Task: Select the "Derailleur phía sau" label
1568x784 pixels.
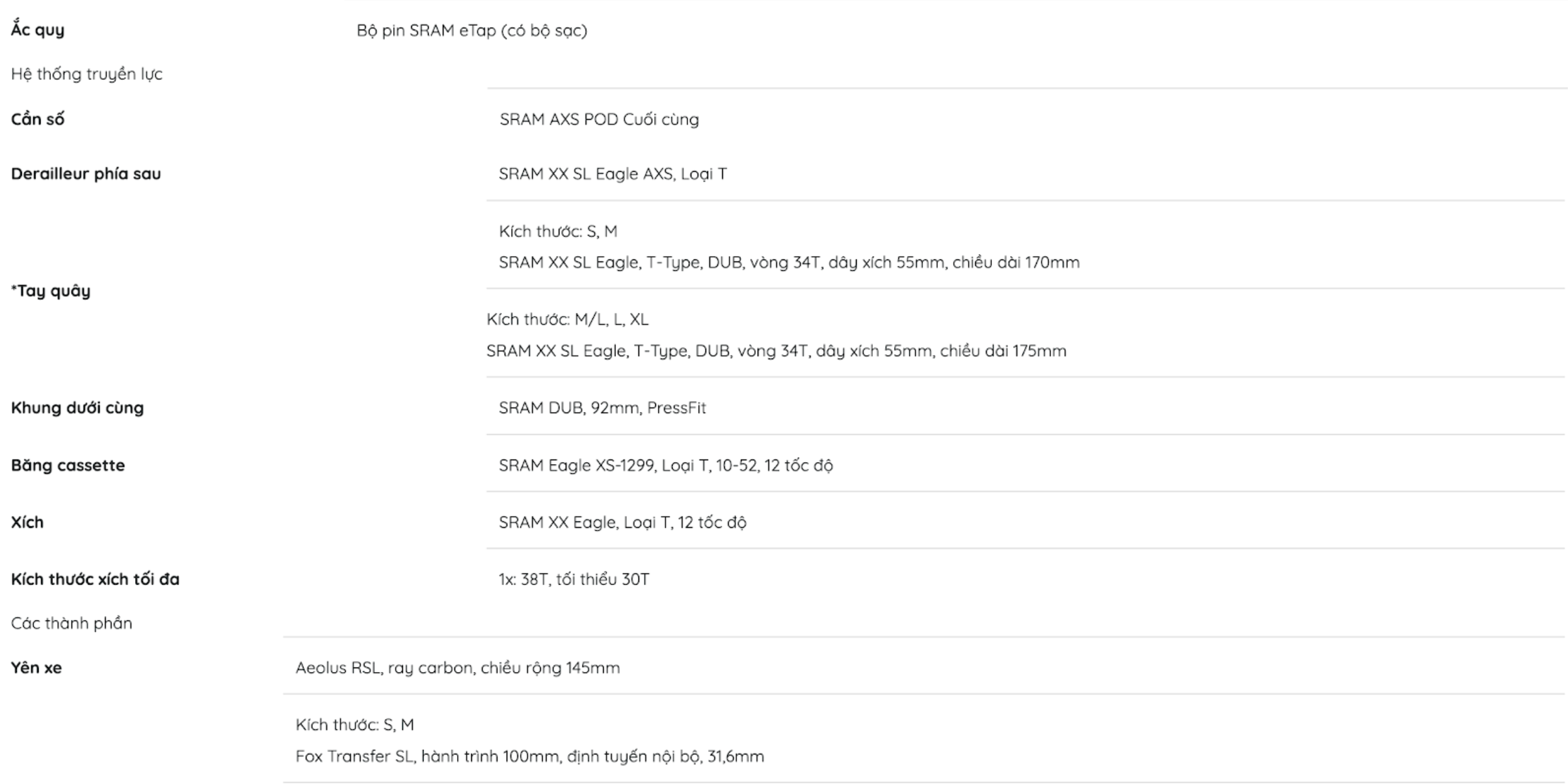Action: 86,173
